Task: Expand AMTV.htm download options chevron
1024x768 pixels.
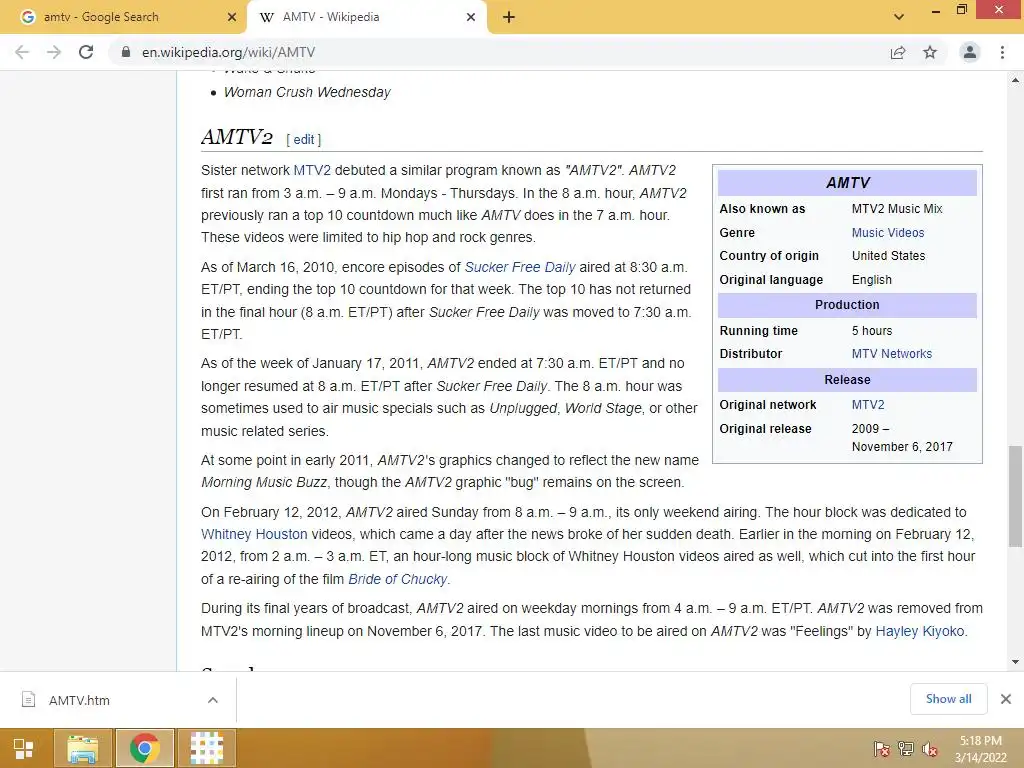Action: coord(213,700)
